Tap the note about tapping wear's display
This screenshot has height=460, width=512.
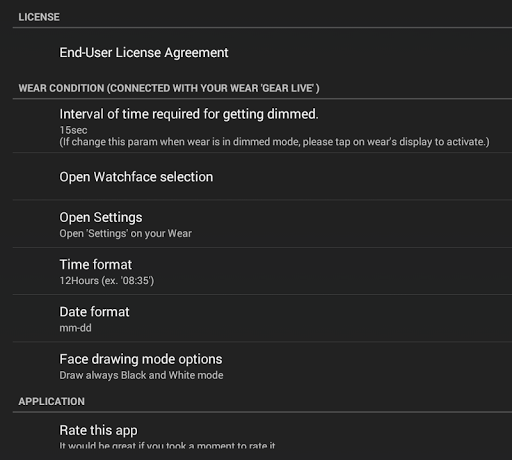(274, 142)
